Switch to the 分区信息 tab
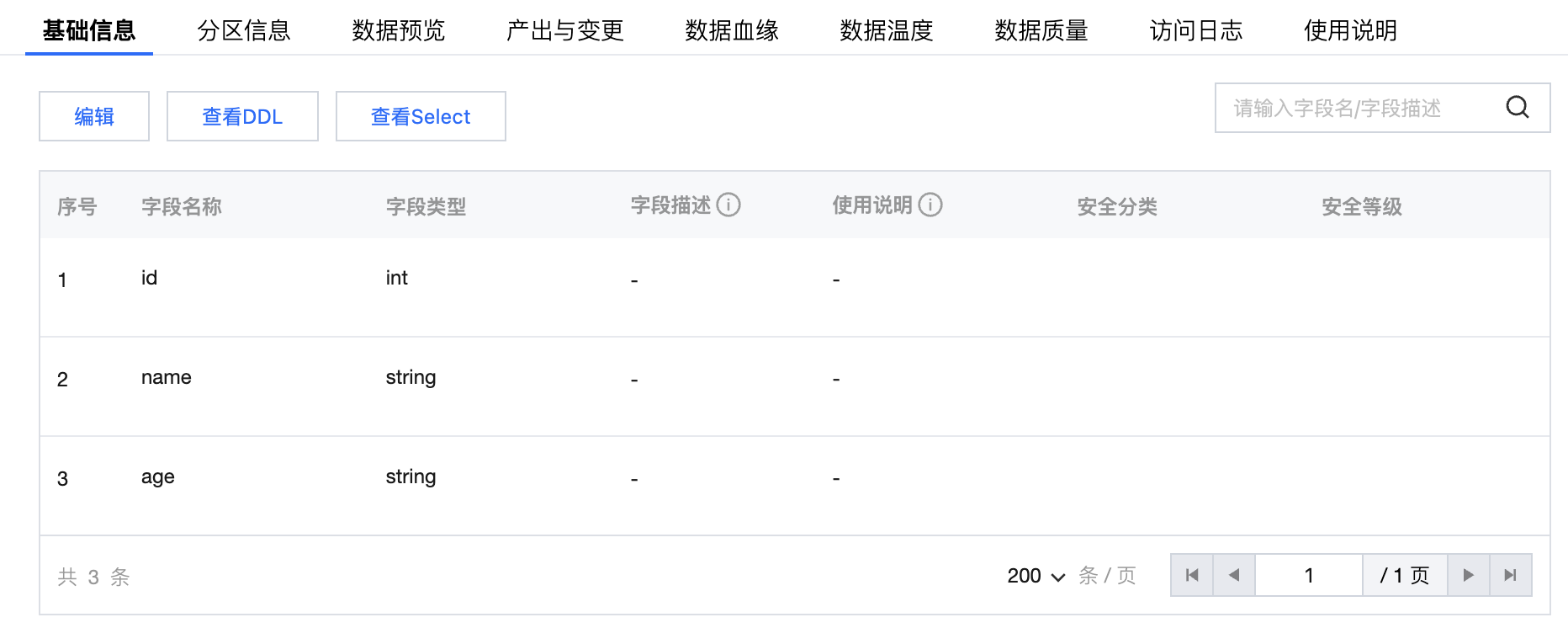The width and height of the screenshot is (1568, 628). click(x=244, y=30)
